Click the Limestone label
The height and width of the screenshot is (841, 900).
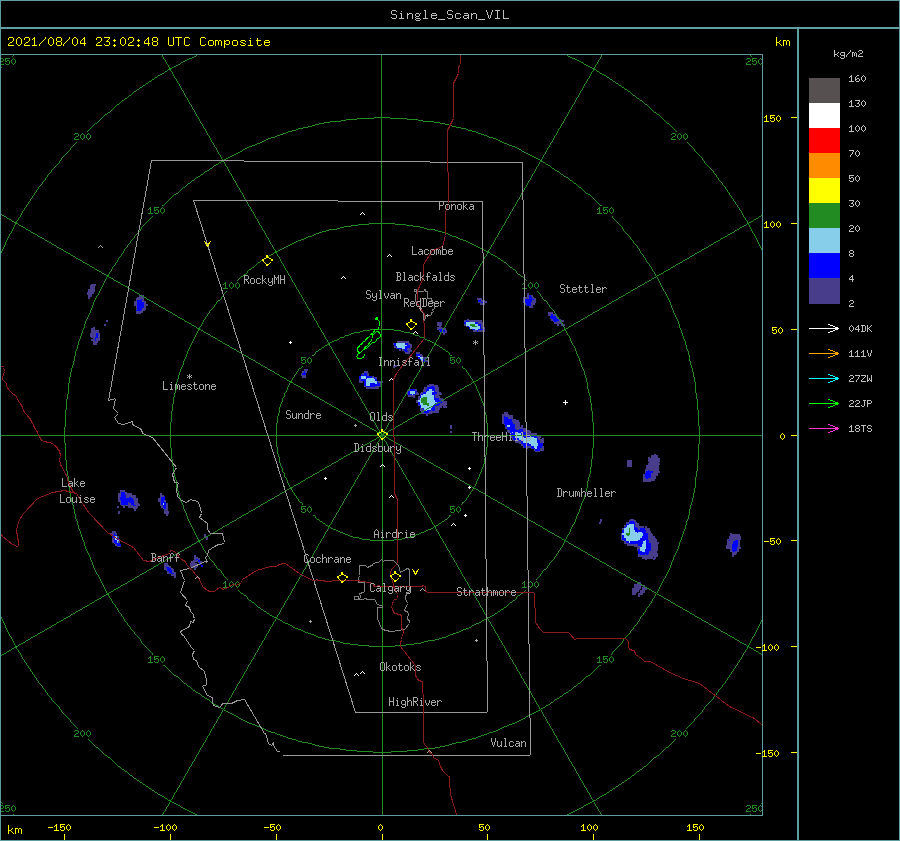(x=189, y=386)
